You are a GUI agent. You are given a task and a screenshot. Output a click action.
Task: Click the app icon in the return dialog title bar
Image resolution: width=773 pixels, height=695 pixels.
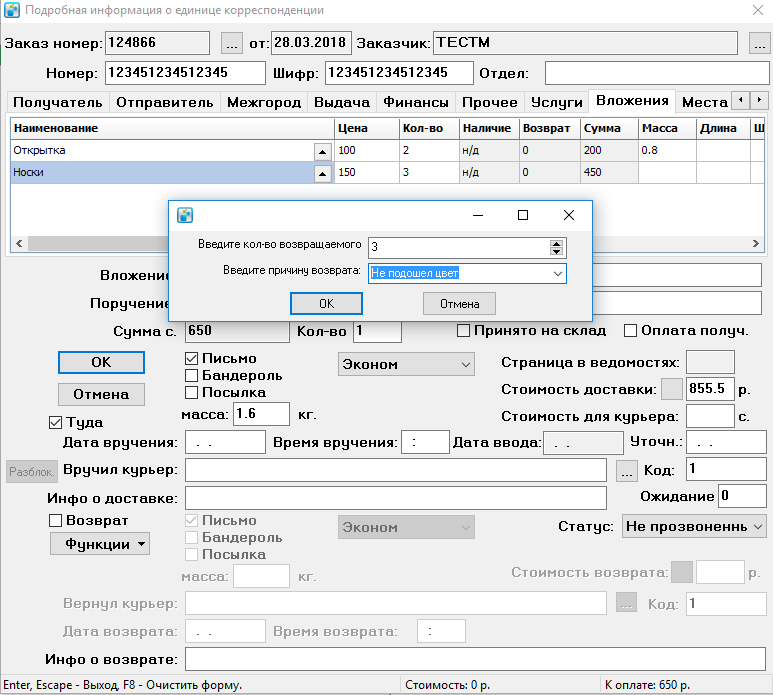[185, 215]
